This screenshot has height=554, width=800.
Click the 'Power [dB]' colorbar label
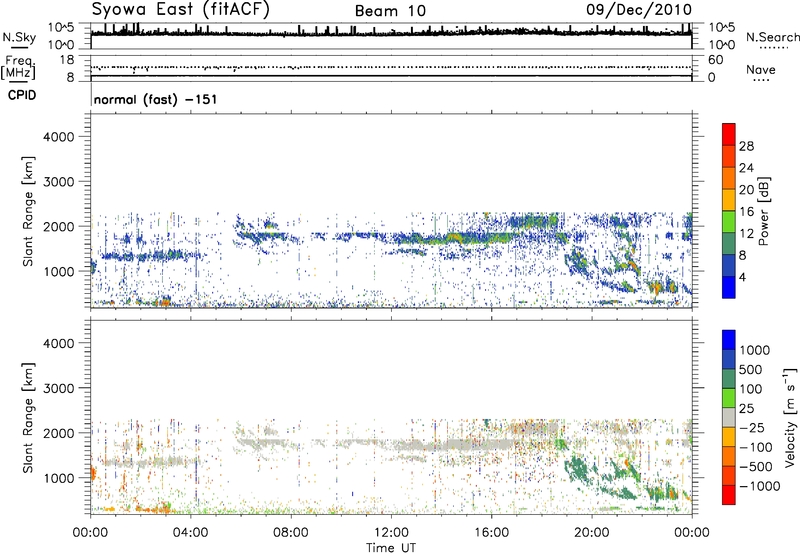pos(764,211)
